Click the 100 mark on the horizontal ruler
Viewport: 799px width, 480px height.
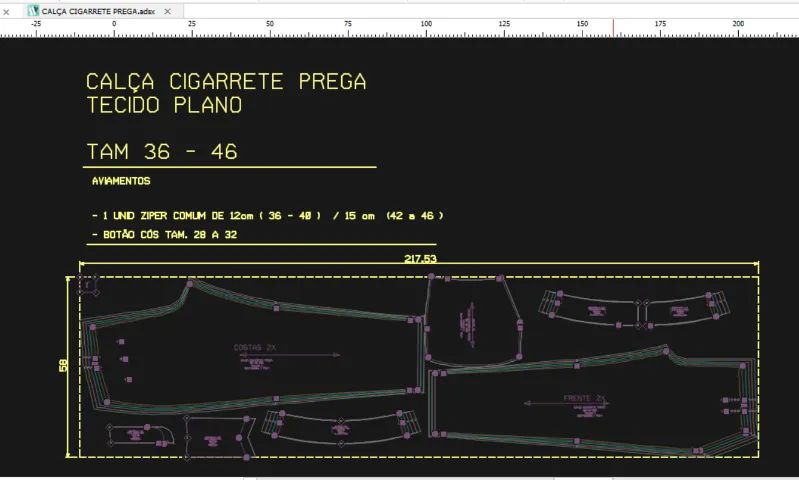[426, 24]
